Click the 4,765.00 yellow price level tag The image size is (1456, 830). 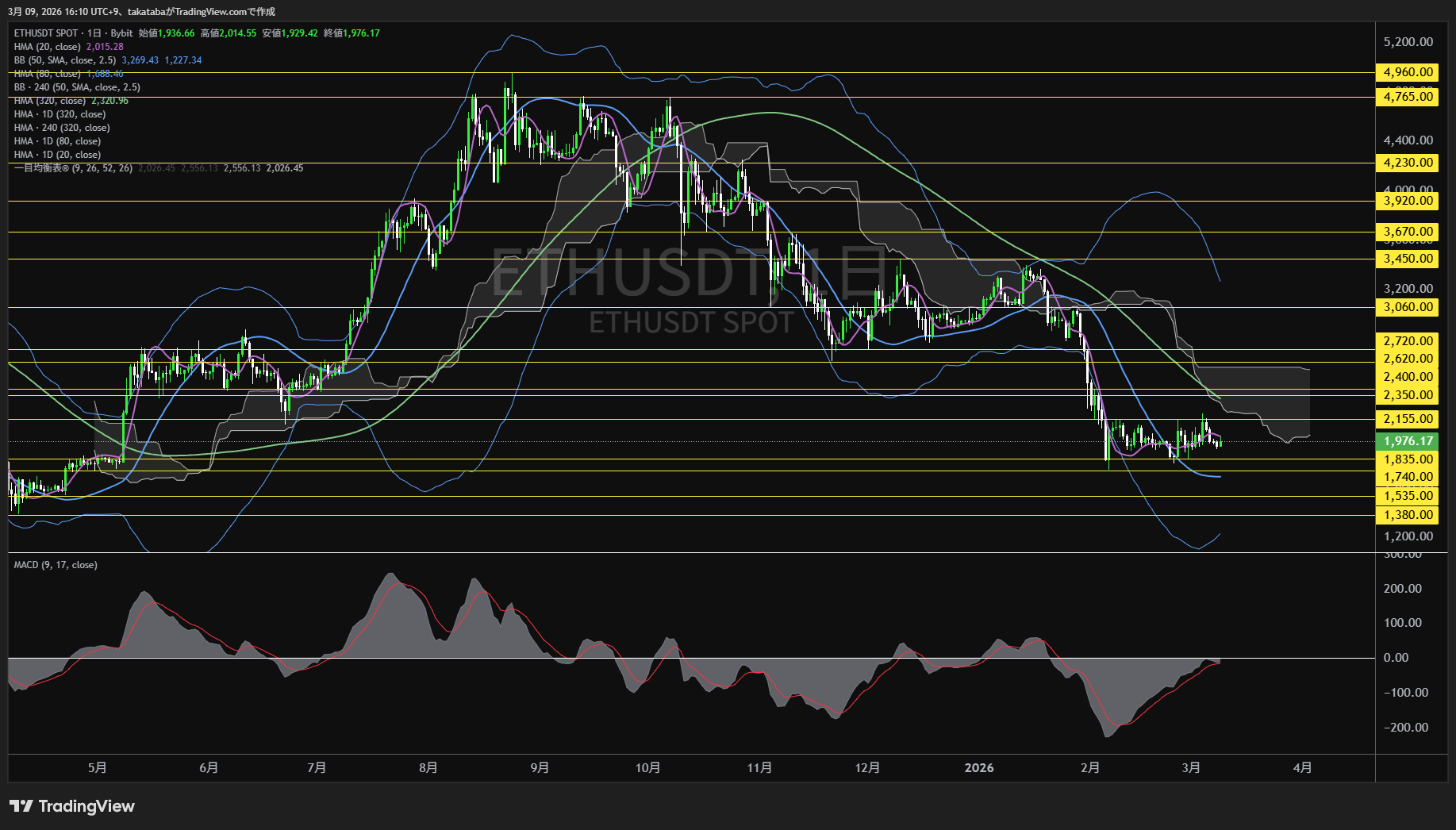click(x=1408, y=97)
